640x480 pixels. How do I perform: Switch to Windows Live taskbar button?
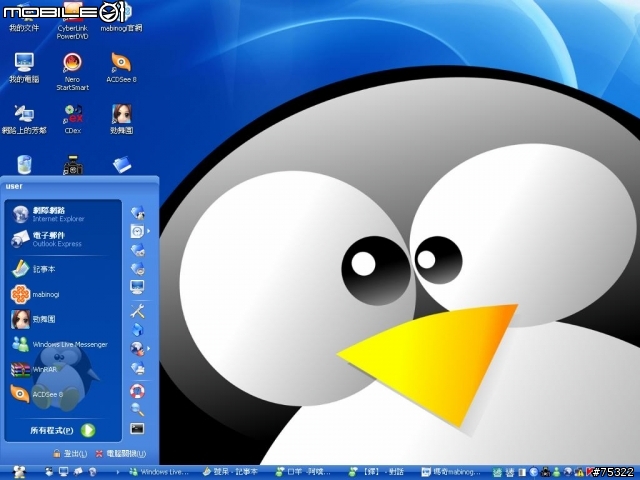159,472
